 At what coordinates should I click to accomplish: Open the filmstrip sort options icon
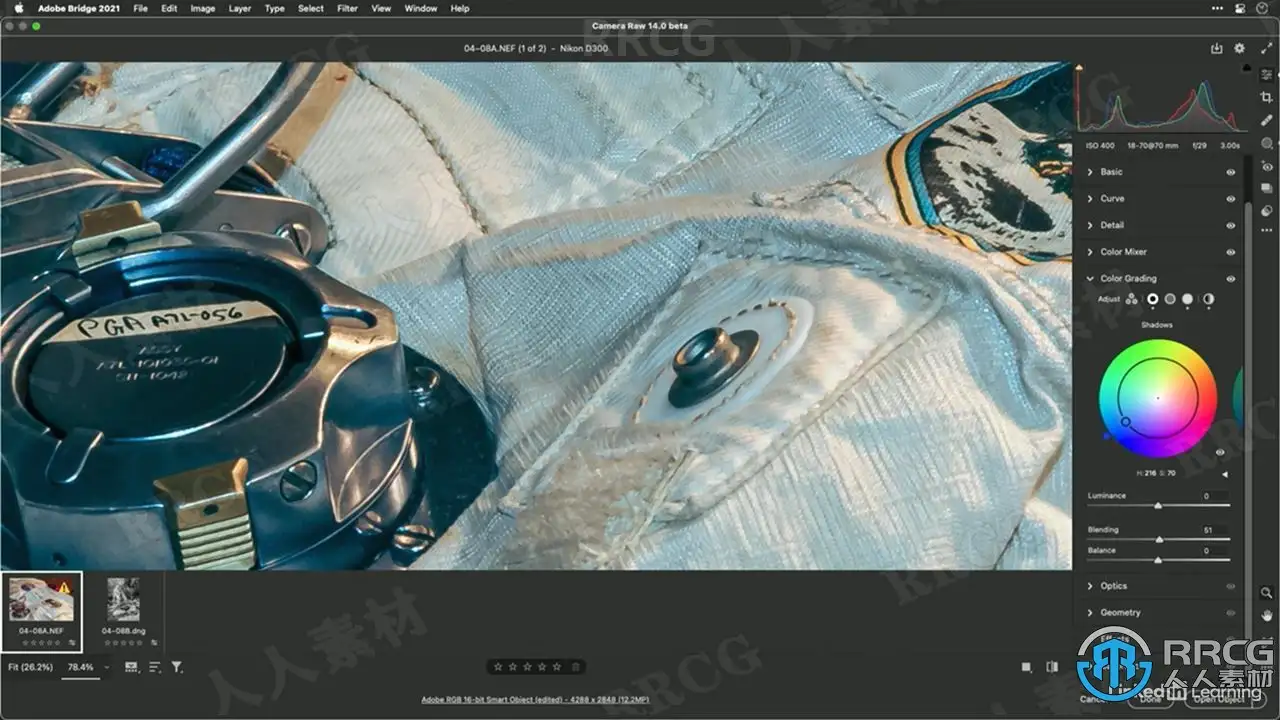tap(155, 666)
